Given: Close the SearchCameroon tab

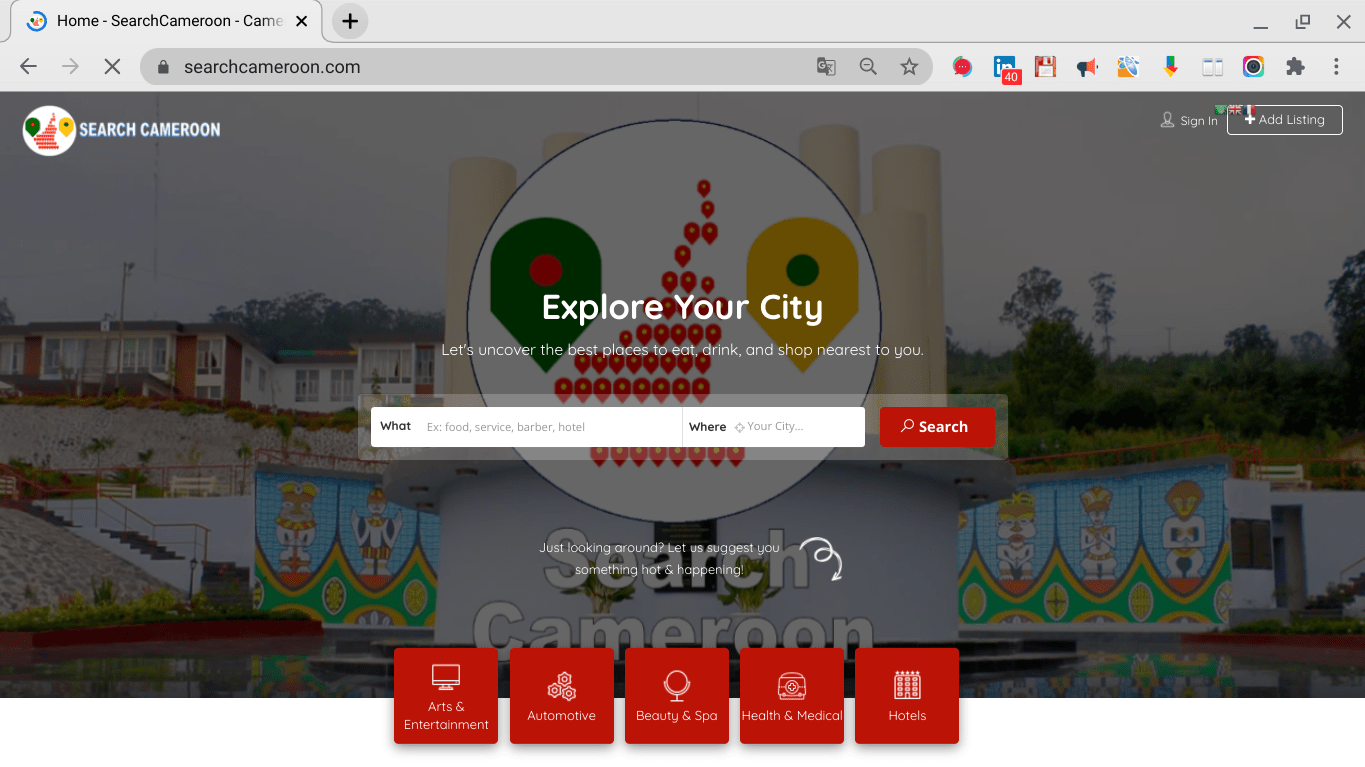Looking at the screenshot, I should pos(302,21).
